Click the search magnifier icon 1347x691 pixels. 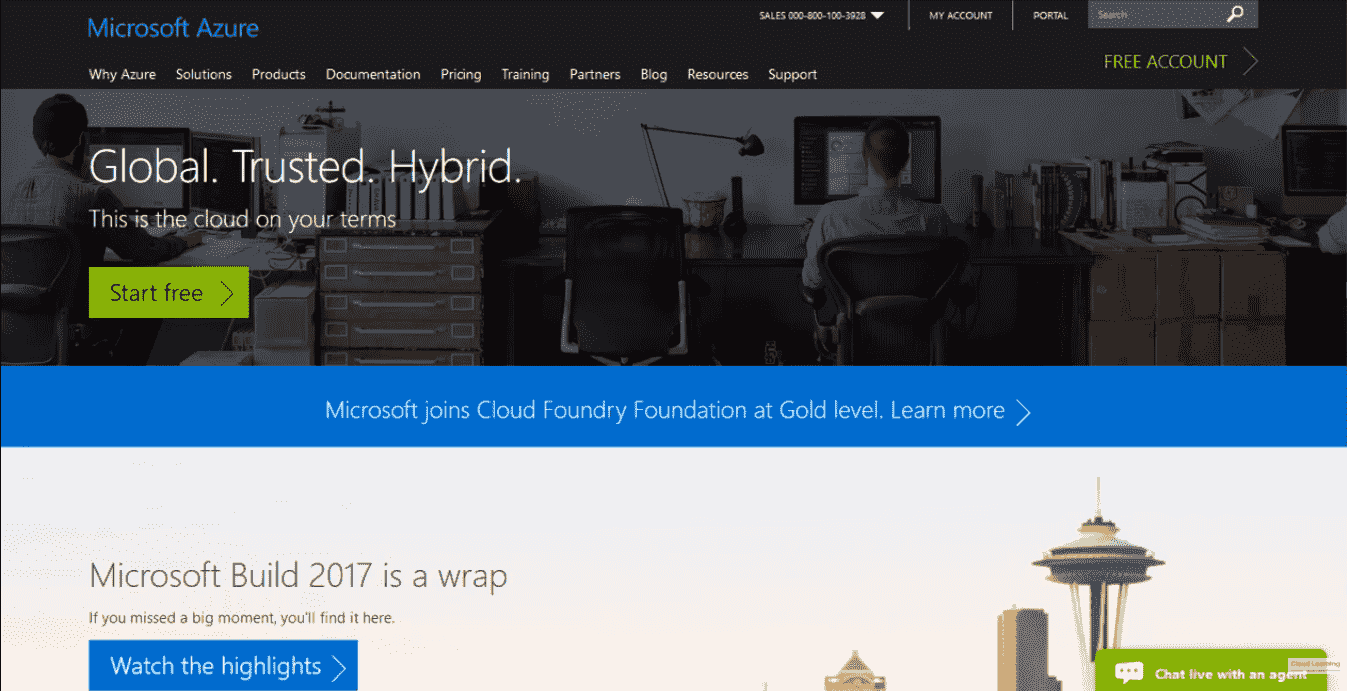1236,14
